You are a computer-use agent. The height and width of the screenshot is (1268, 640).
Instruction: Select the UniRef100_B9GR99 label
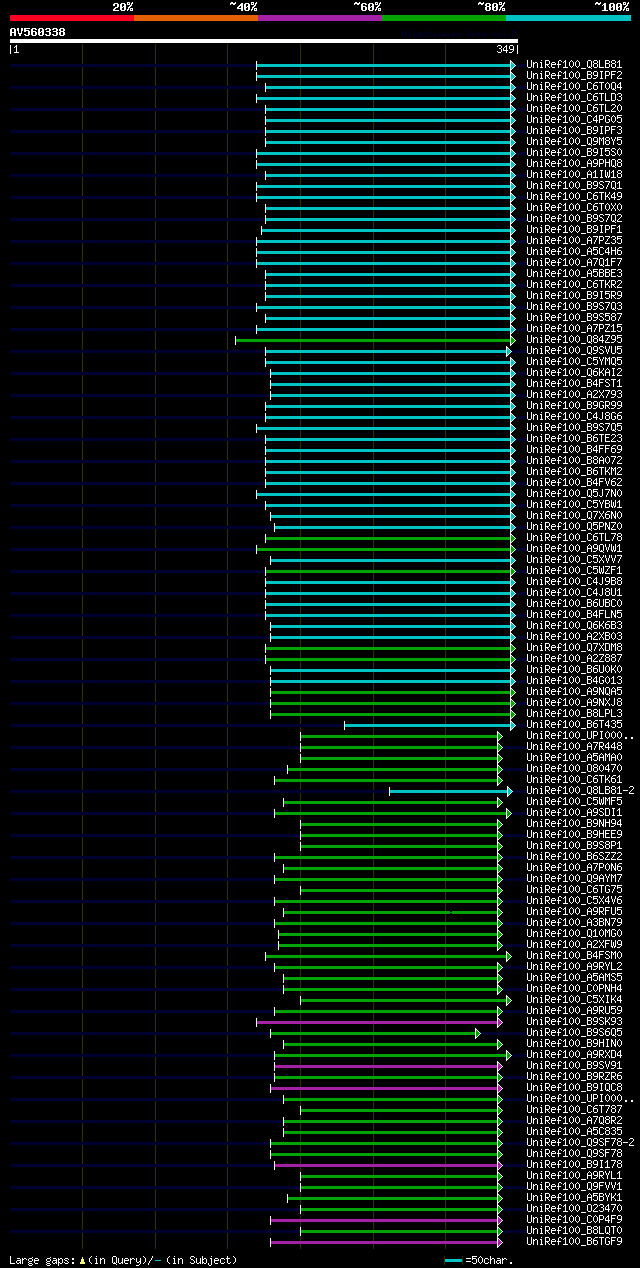(x=574, y=406)
